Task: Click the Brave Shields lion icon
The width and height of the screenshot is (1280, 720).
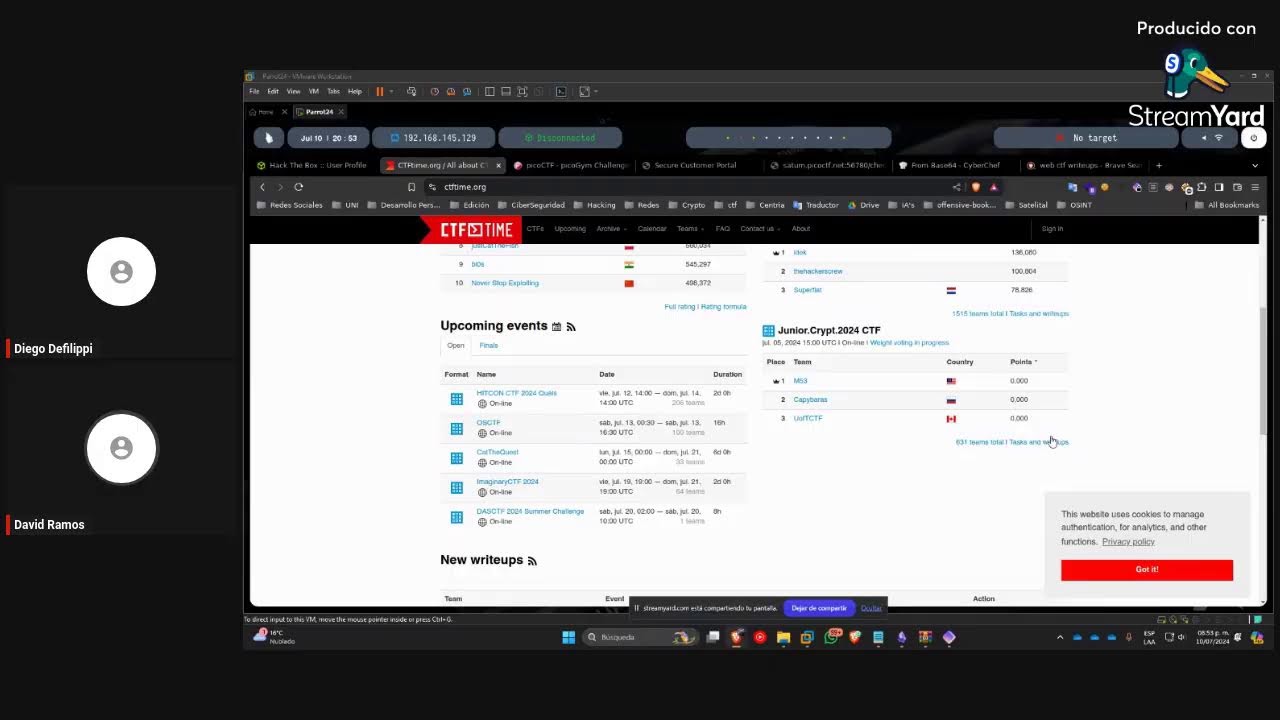Action: (976, 187)
